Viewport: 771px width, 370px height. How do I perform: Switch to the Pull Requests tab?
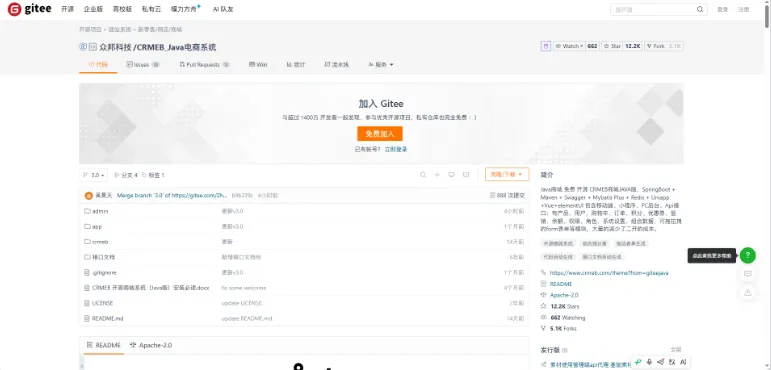205,64
